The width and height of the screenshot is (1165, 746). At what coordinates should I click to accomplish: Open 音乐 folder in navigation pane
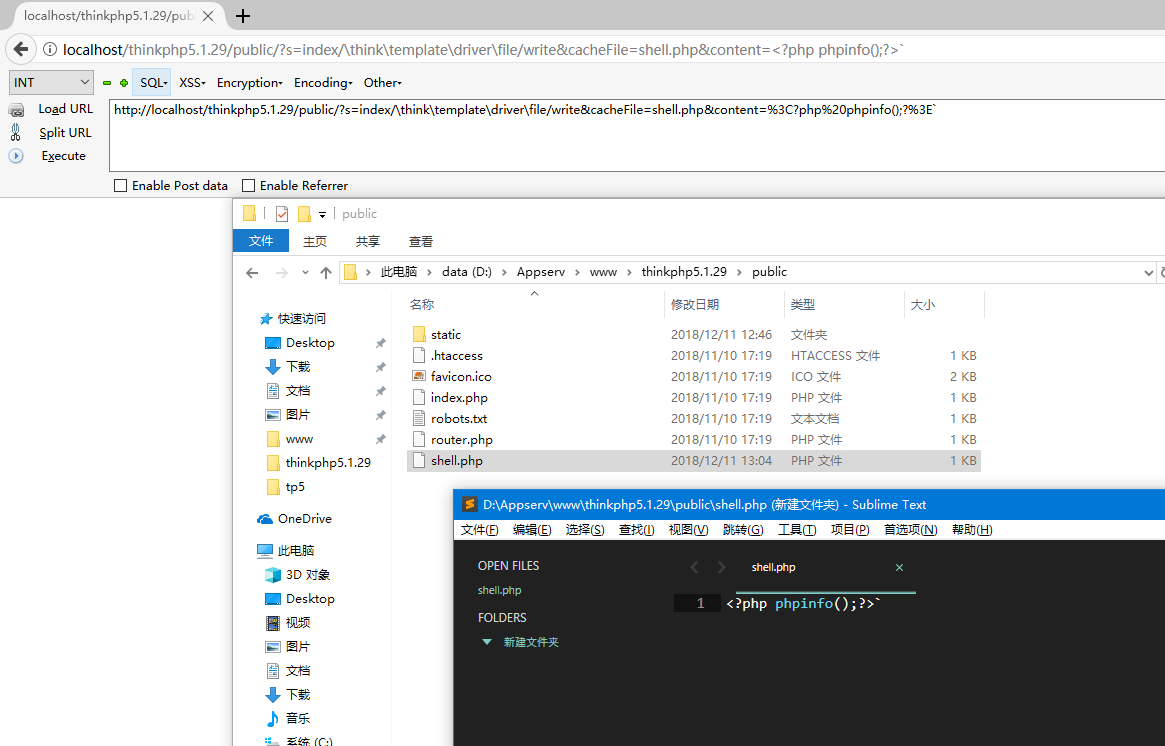298,719
